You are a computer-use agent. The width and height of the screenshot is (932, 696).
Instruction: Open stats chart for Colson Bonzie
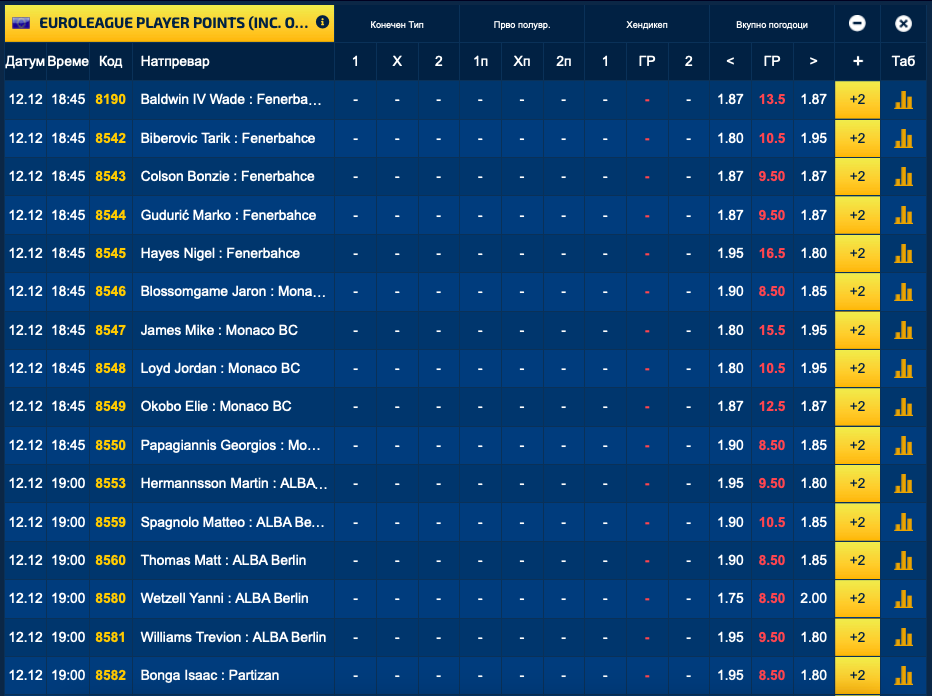(903, 177)
